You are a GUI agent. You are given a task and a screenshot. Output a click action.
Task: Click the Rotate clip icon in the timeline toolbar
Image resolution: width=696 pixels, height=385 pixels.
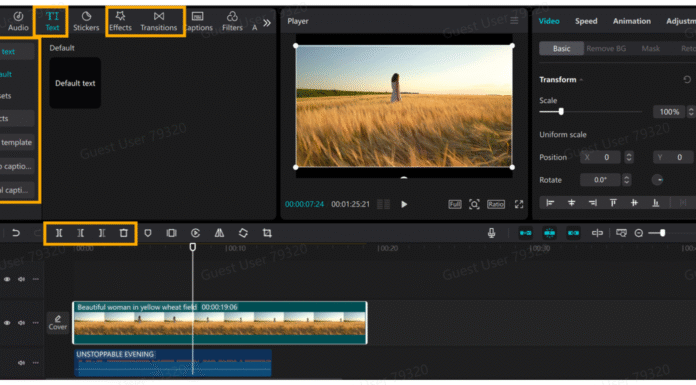pos(243,233)
